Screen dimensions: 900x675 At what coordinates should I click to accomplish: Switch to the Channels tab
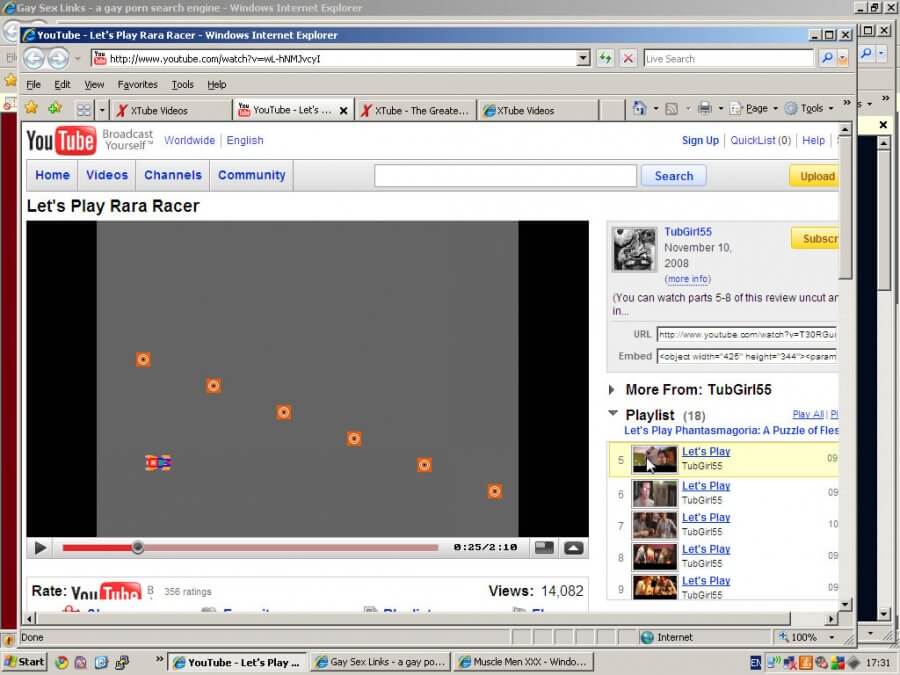click(x=173, y=175)
